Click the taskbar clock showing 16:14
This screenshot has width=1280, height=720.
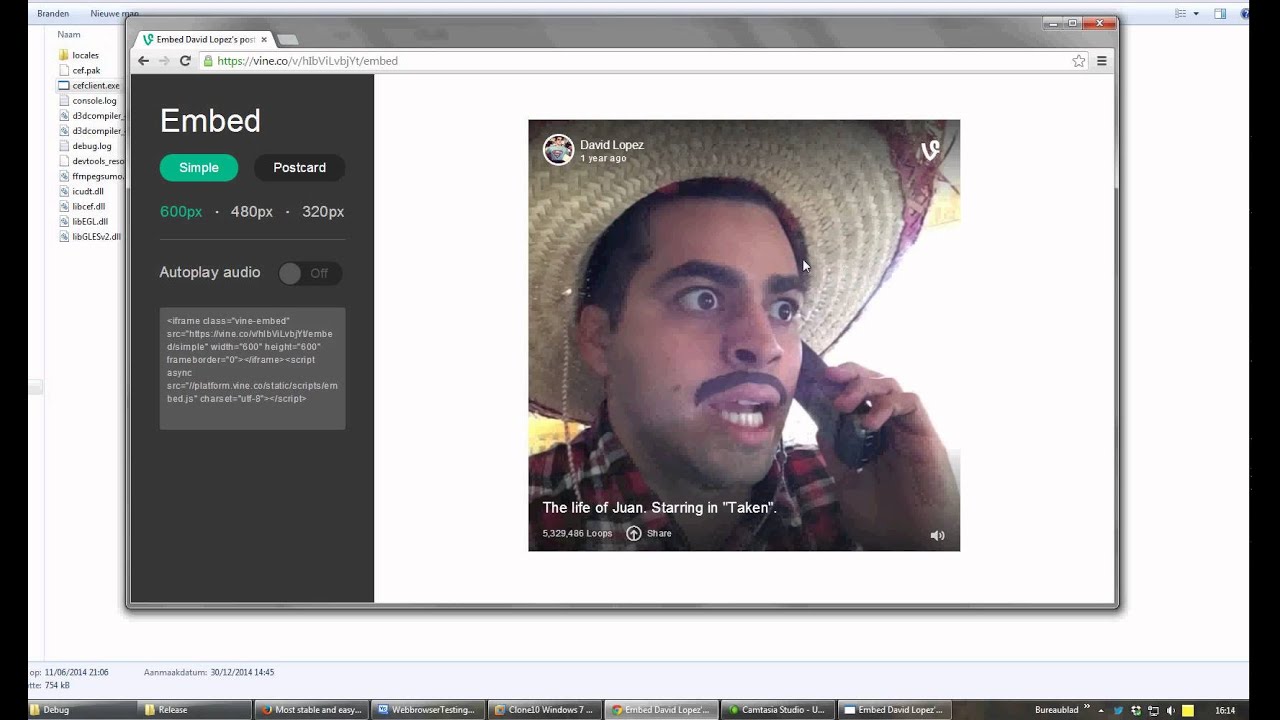1225,711
